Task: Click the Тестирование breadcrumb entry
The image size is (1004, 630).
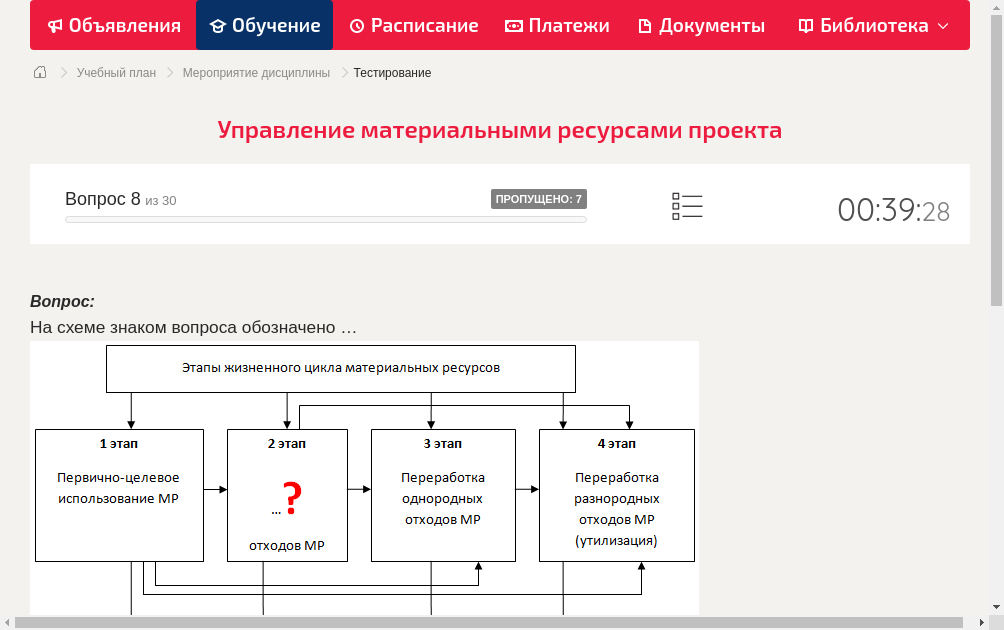Action: [x=391, y=72]
